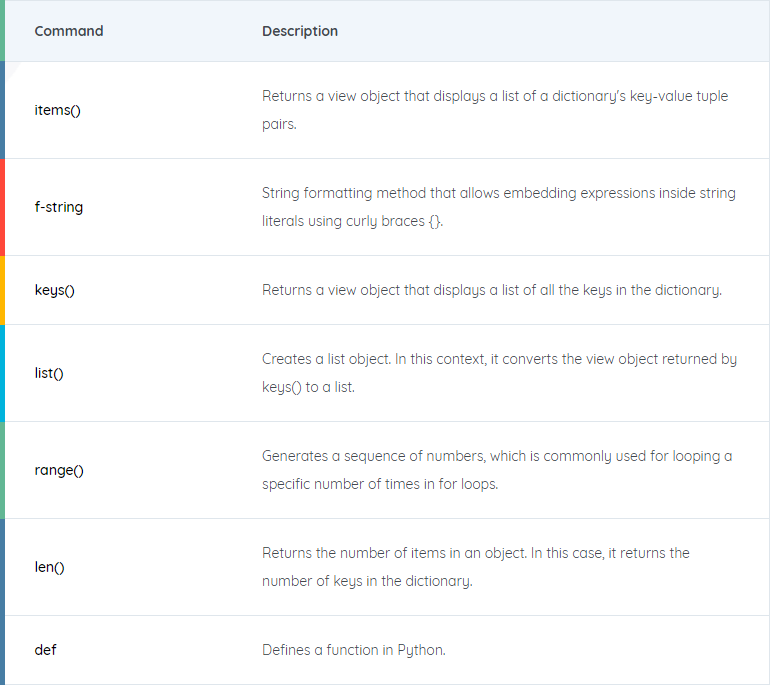The image size is (770, 685).
Task: Select the f-string command cell
Action: 58,207
